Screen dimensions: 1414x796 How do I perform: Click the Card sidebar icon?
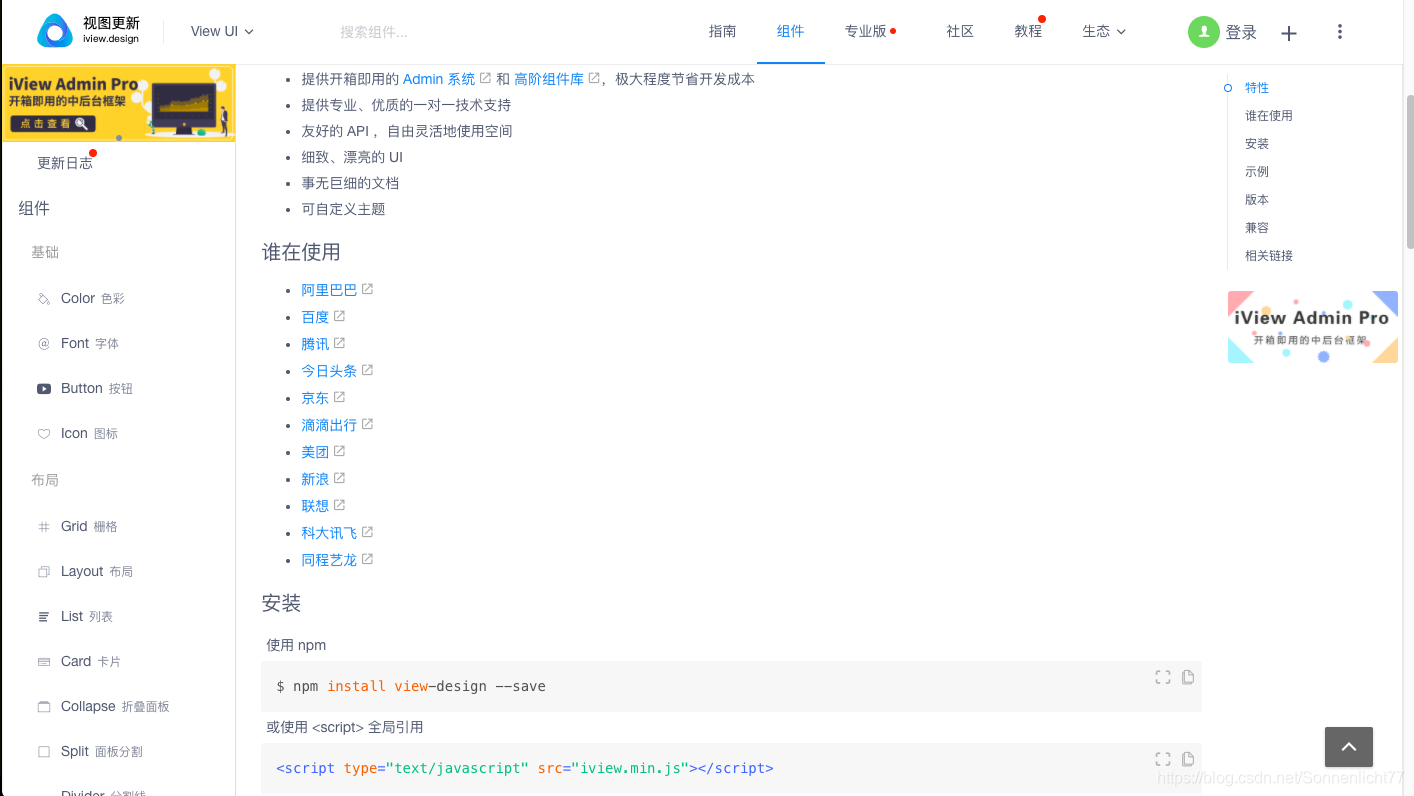tap(44, 661)
